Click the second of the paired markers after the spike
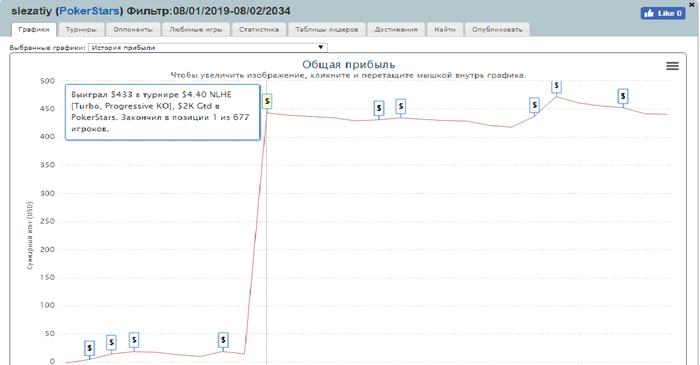The width and height of the screenshot is (700, 365). pyautogui.click(x=401, y=106)
